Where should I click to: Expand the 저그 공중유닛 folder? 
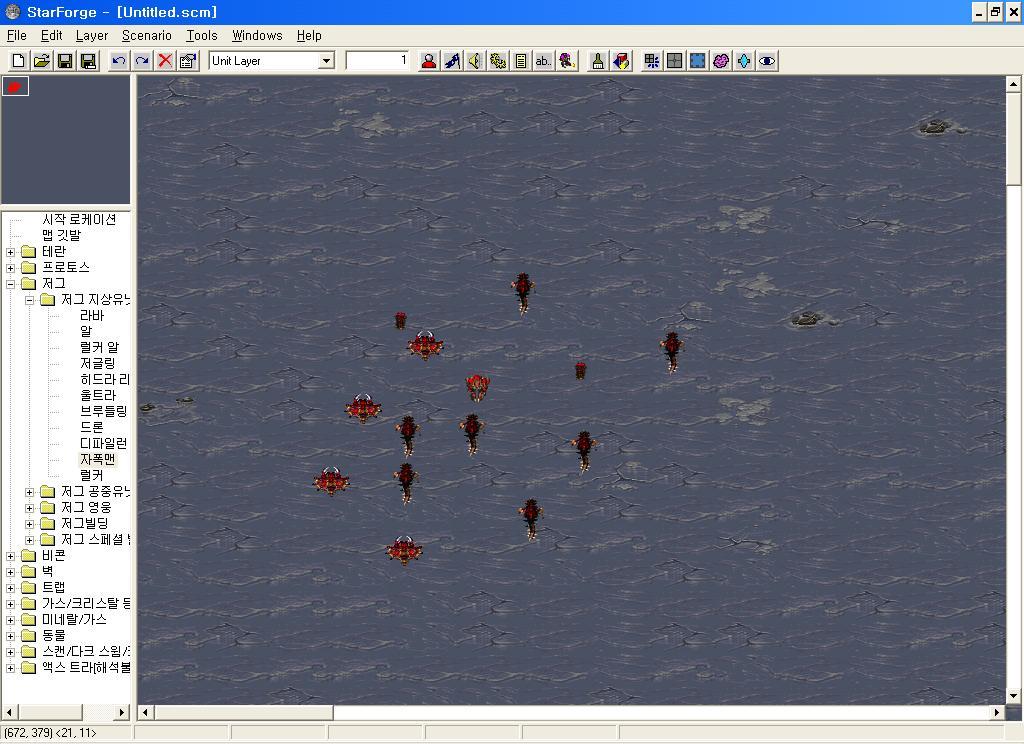(x=29, y=492)
